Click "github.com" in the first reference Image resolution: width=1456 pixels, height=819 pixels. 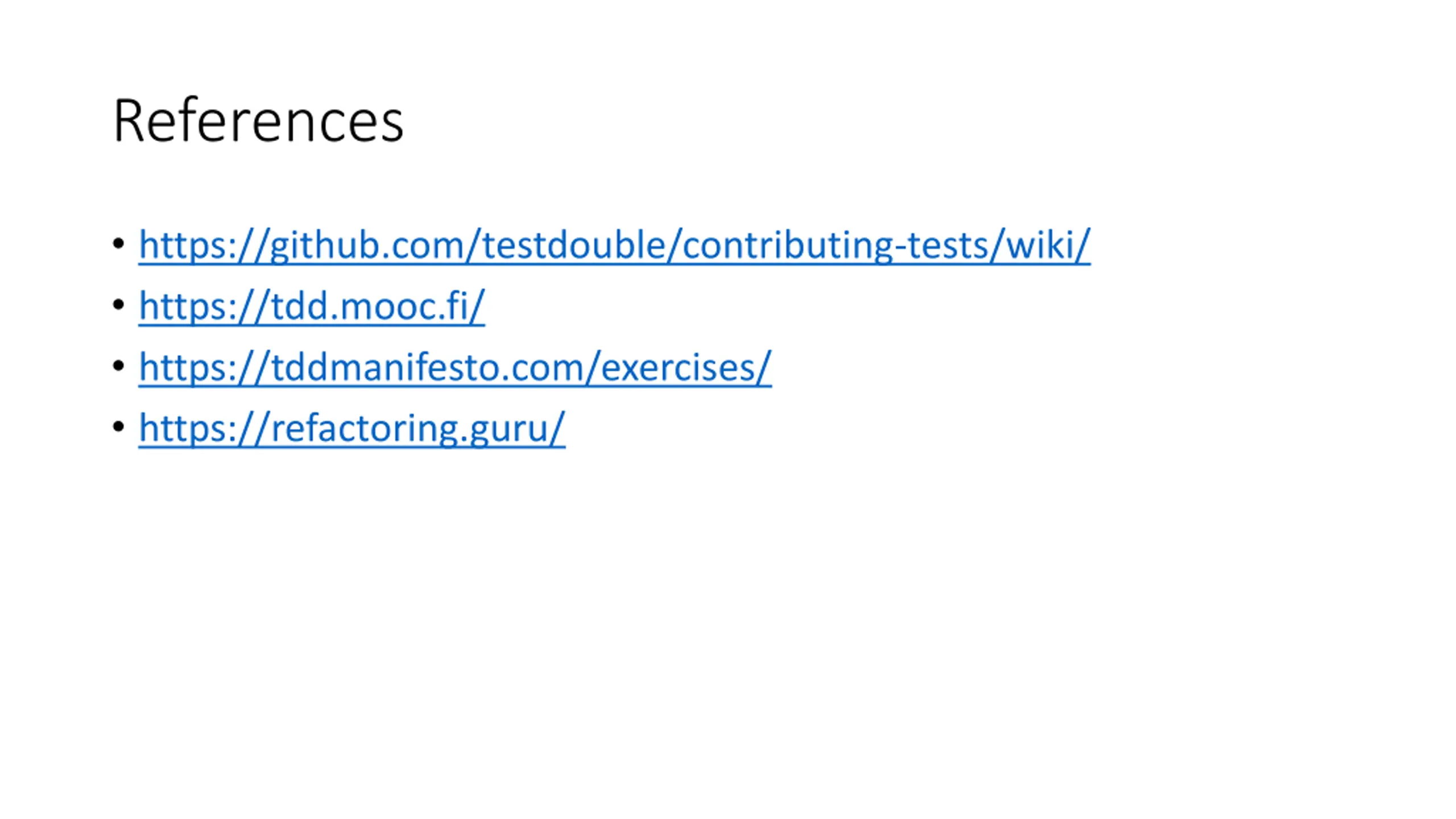click(367, 245)
